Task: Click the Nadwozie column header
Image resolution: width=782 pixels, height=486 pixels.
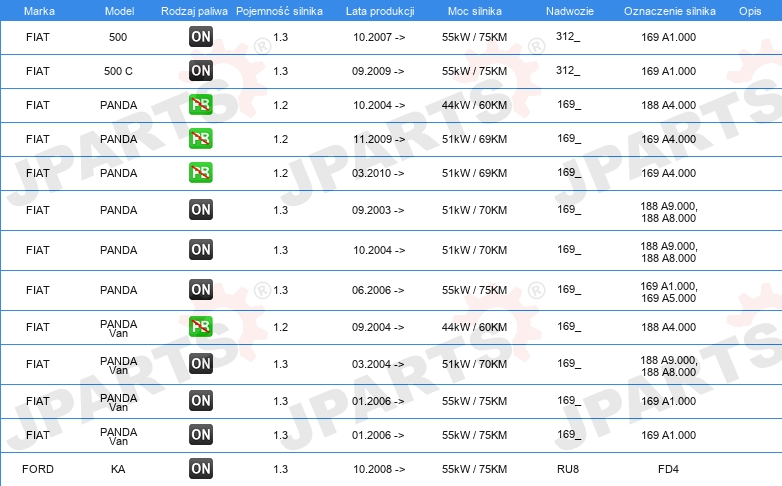Action: [x=570, y=11]
